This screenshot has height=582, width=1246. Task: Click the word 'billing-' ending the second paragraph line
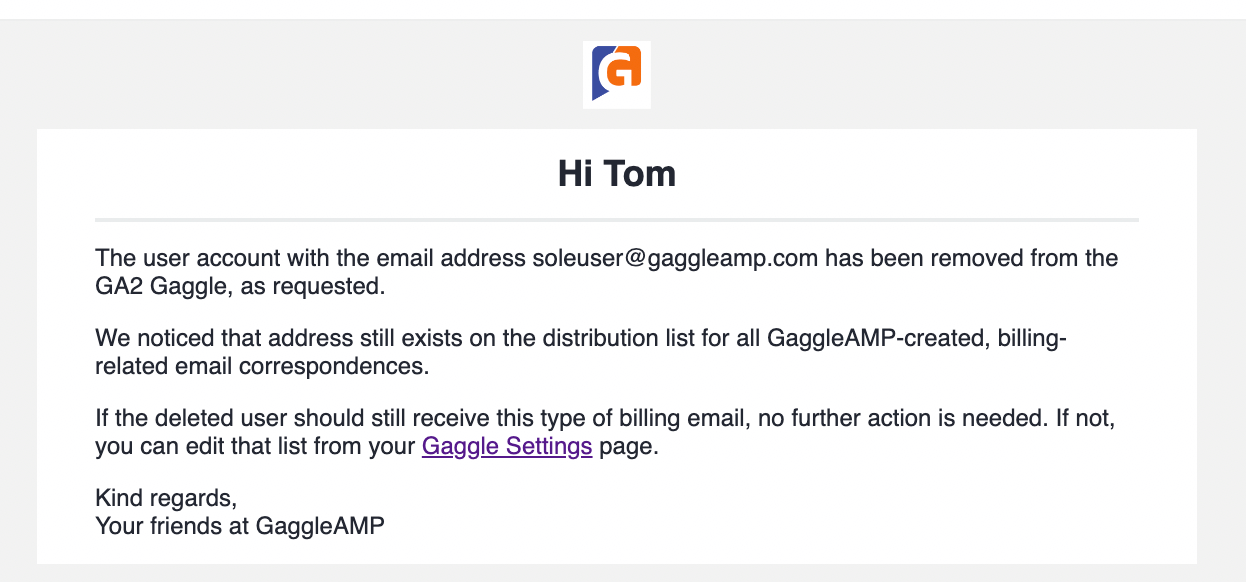coord(1032,338)
